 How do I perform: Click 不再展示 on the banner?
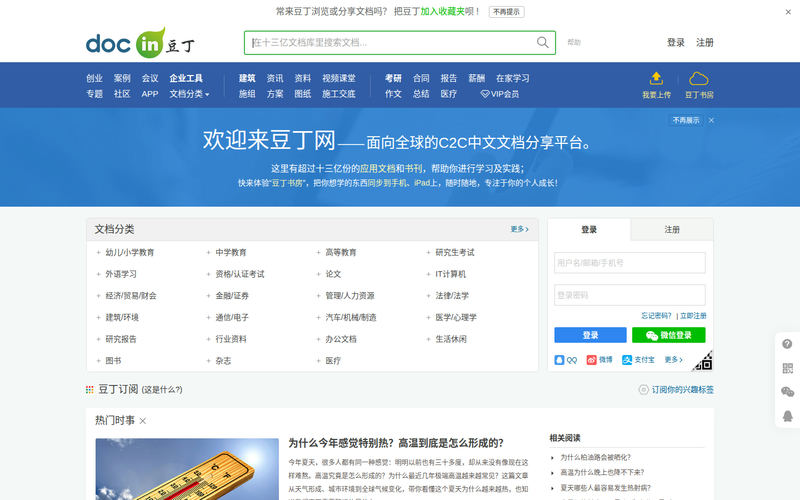point(686,120)
